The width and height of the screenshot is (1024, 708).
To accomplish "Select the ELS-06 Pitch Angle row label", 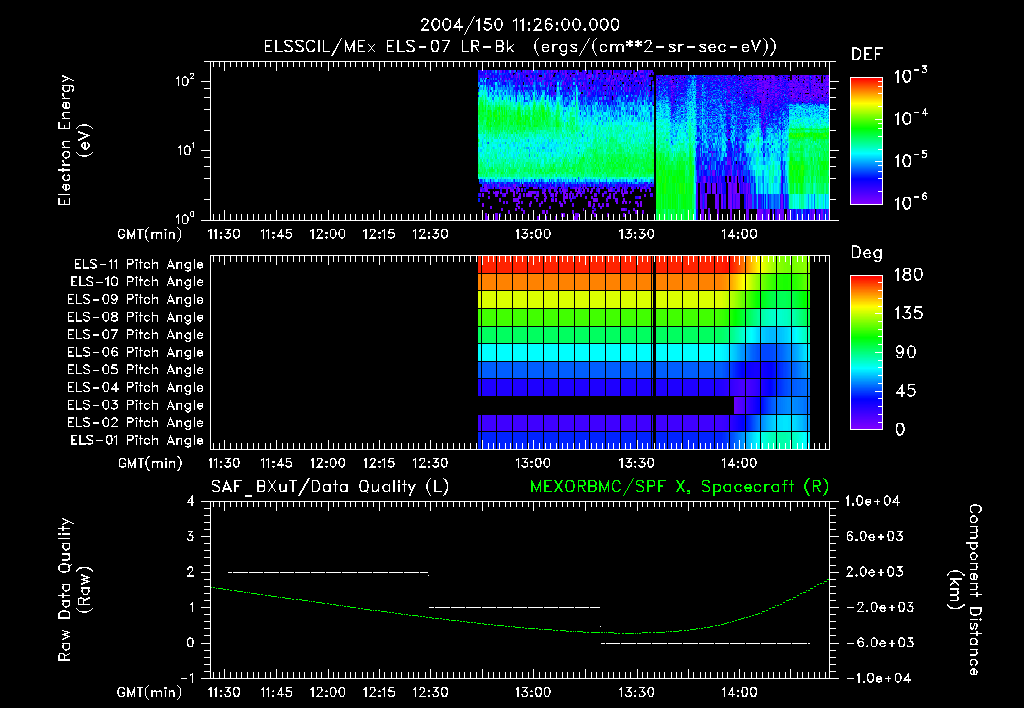I will click(x=136, y=352).
